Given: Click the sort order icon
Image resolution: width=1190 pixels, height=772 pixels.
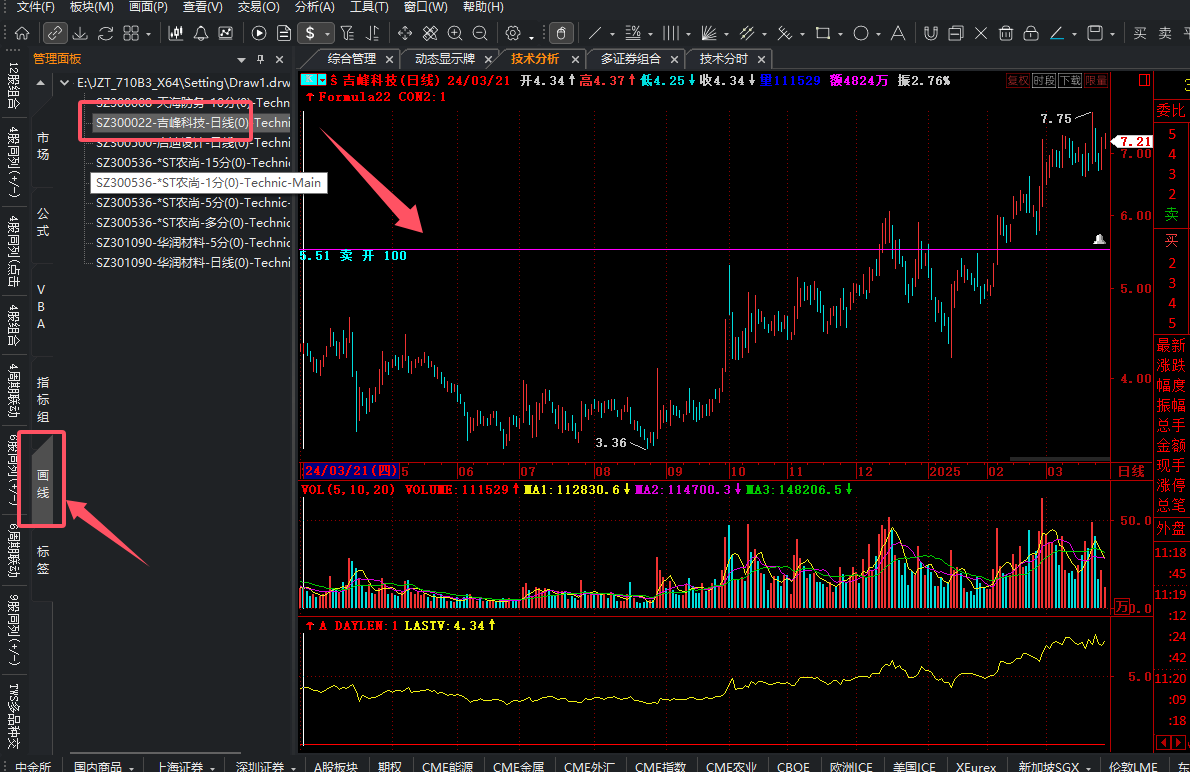Looking at the screenshot, I should (x=373, y=33).
